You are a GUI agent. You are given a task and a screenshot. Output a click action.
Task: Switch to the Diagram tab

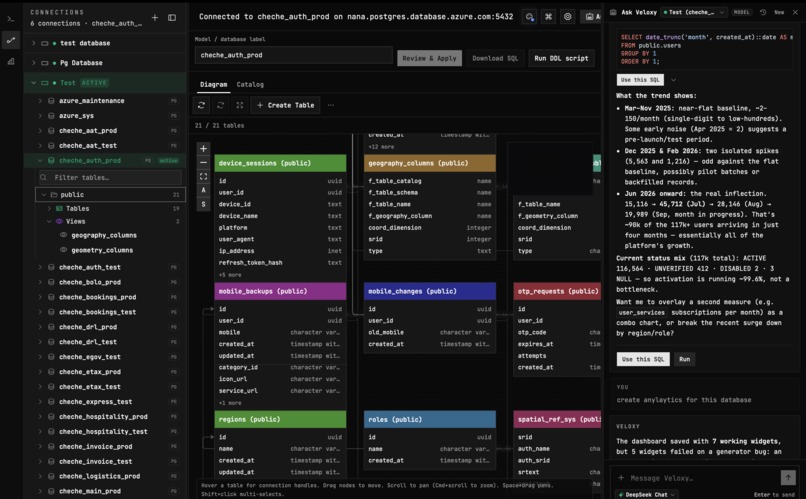213,84
